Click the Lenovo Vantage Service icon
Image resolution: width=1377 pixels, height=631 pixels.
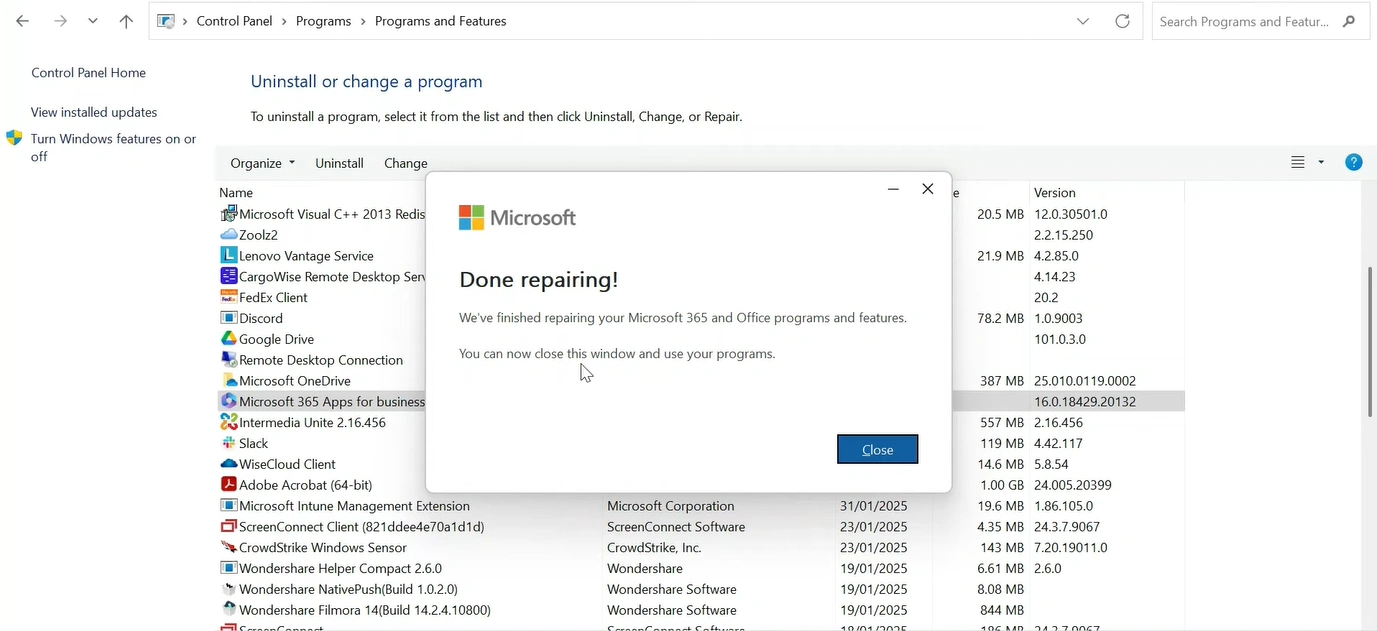pos(228,256)
